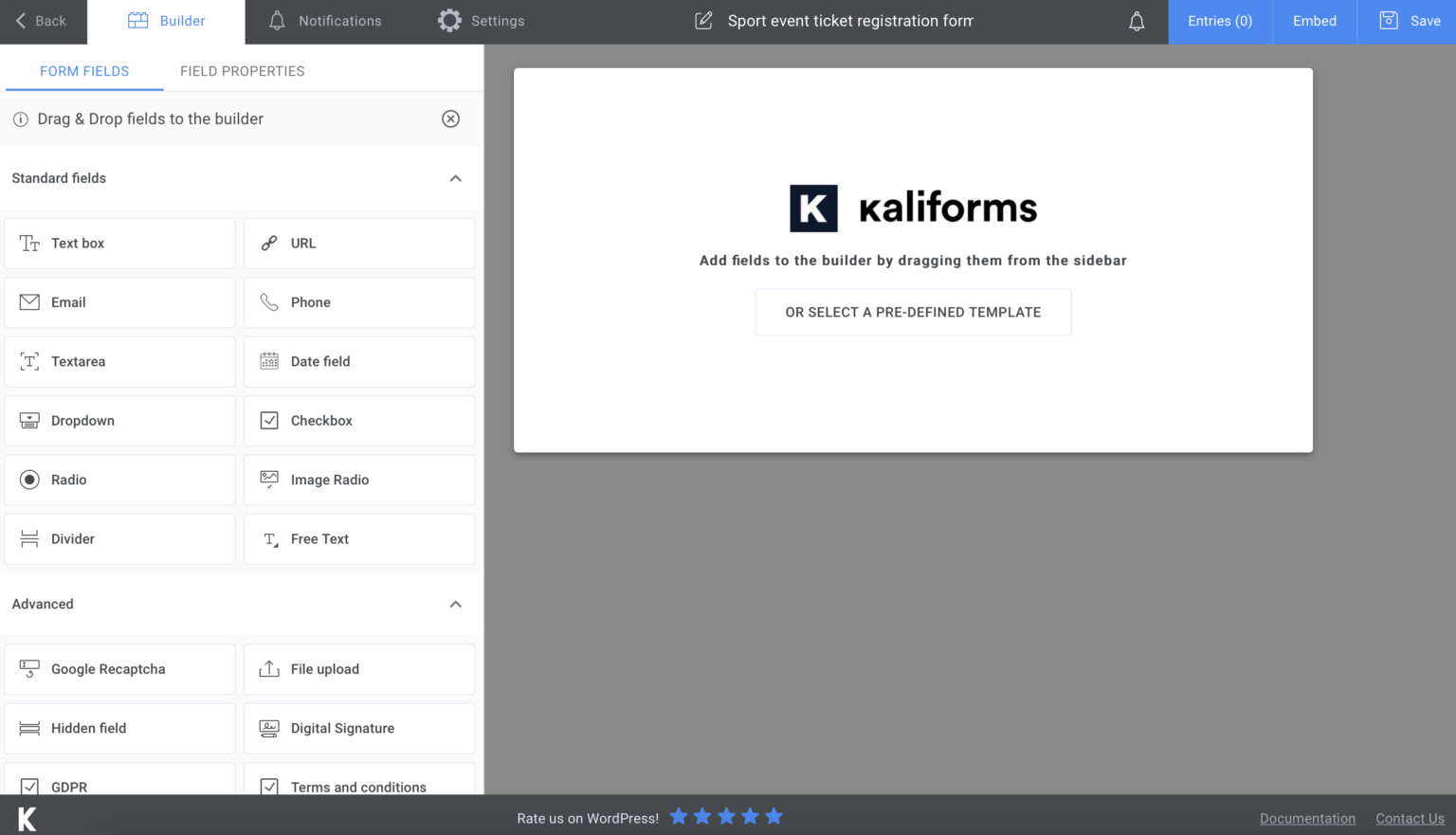Click the Phone field icon
Screen dimensions: 1456x835
268,301
